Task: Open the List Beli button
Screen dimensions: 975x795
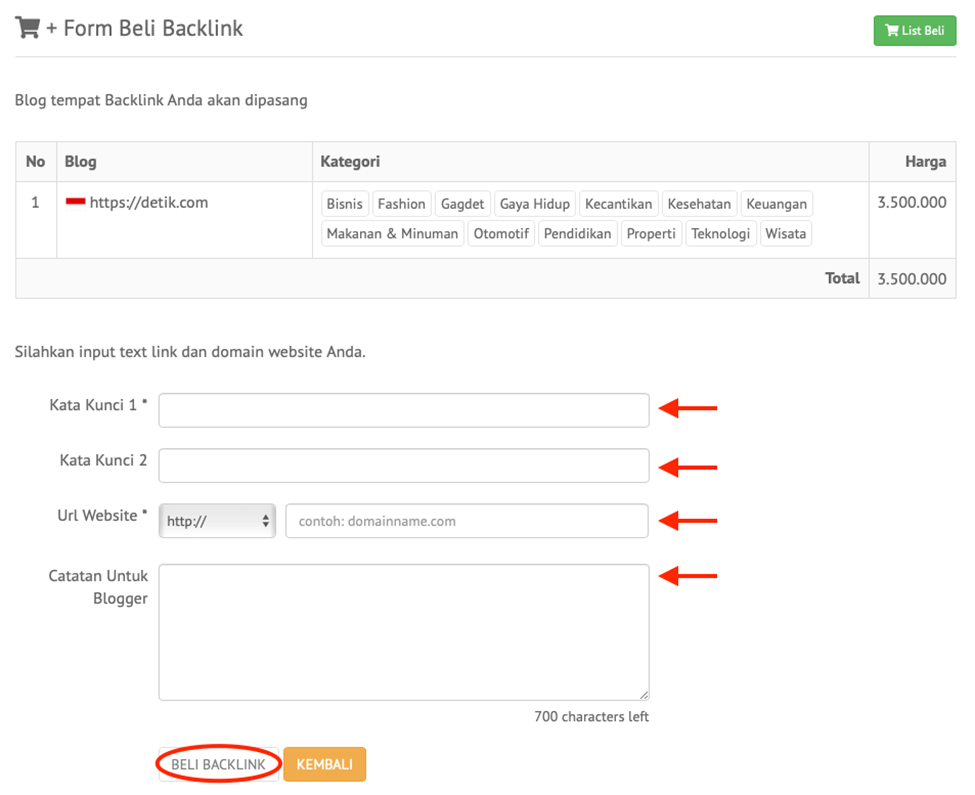Action: (x=914, y=30)
